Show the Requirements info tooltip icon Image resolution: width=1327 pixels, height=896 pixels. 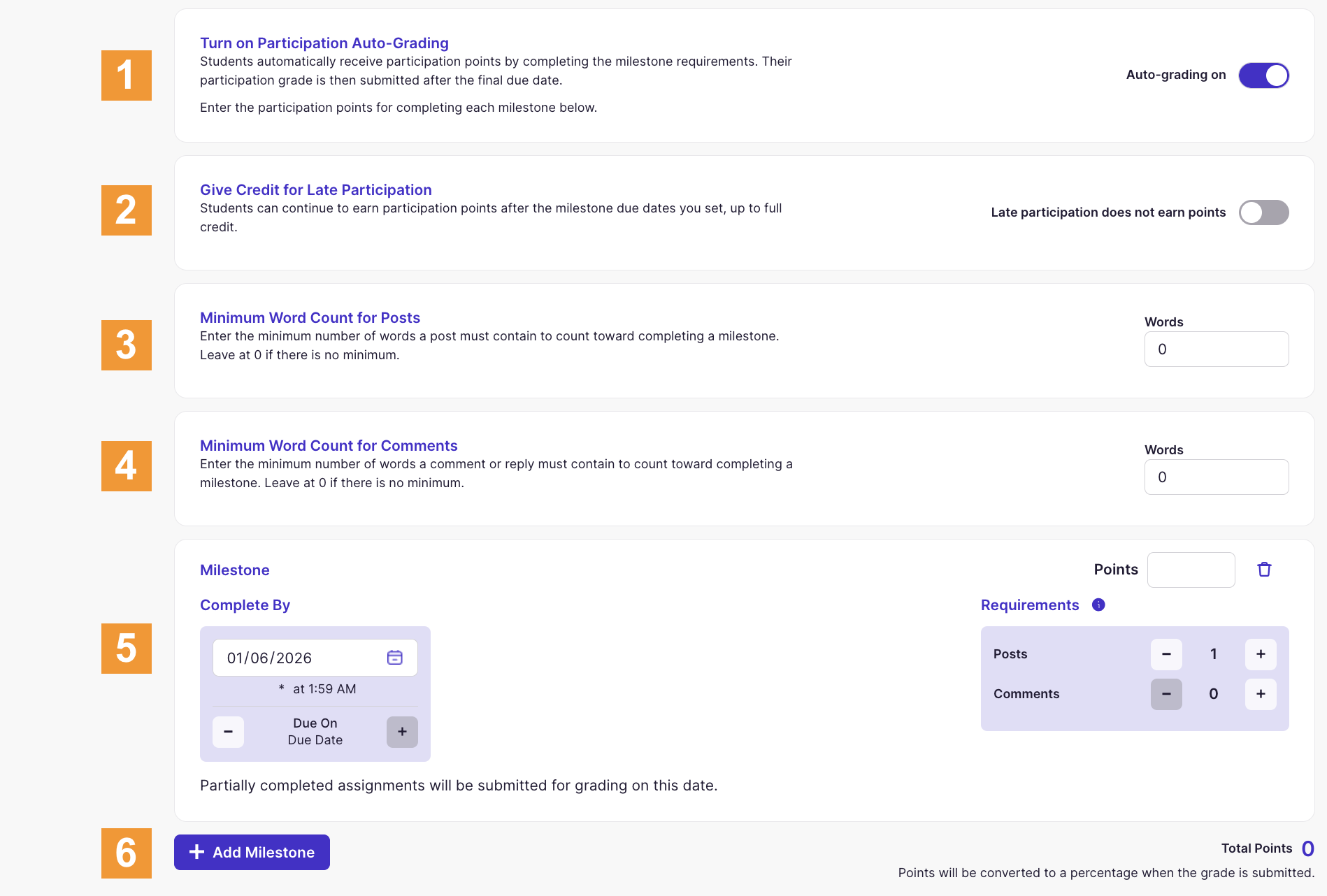pyautogui.click(x=1098, y=605)
